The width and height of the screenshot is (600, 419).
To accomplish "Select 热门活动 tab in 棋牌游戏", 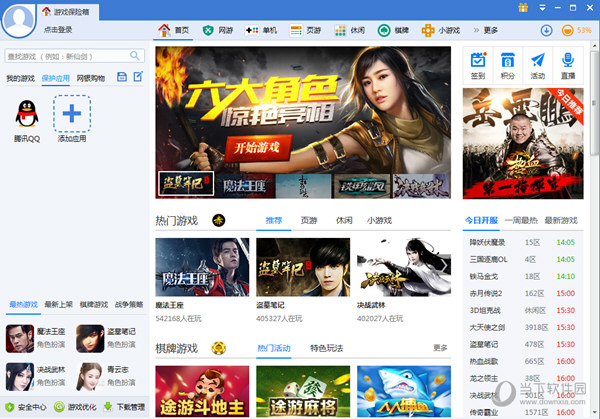I will [x=274, y=348].
